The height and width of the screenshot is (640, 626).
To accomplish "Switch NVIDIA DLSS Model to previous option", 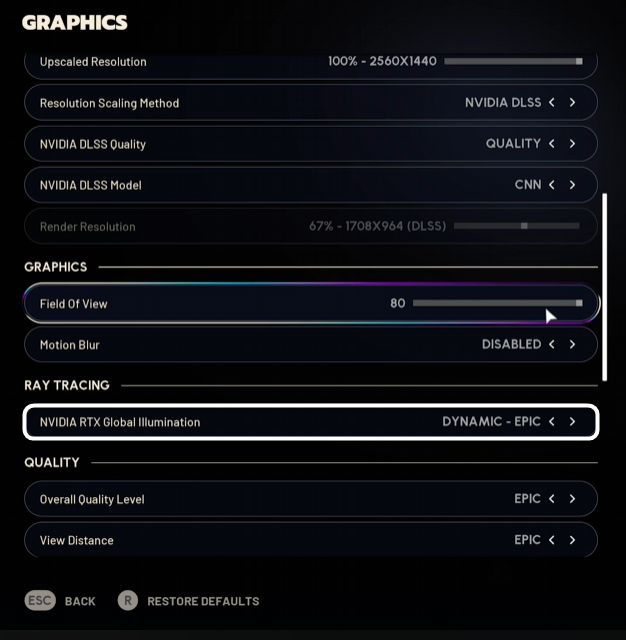I will coord(551,185).
